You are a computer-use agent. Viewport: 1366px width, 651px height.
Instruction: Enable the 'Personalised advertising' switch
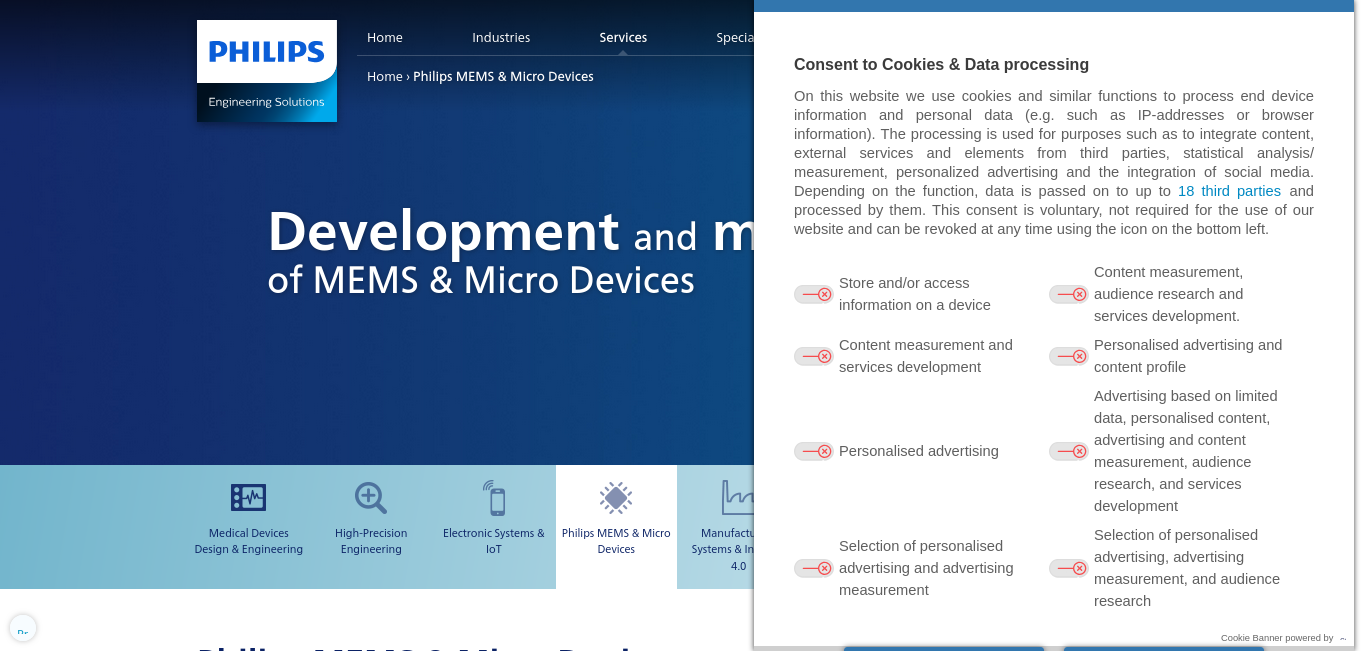(813, 451)
